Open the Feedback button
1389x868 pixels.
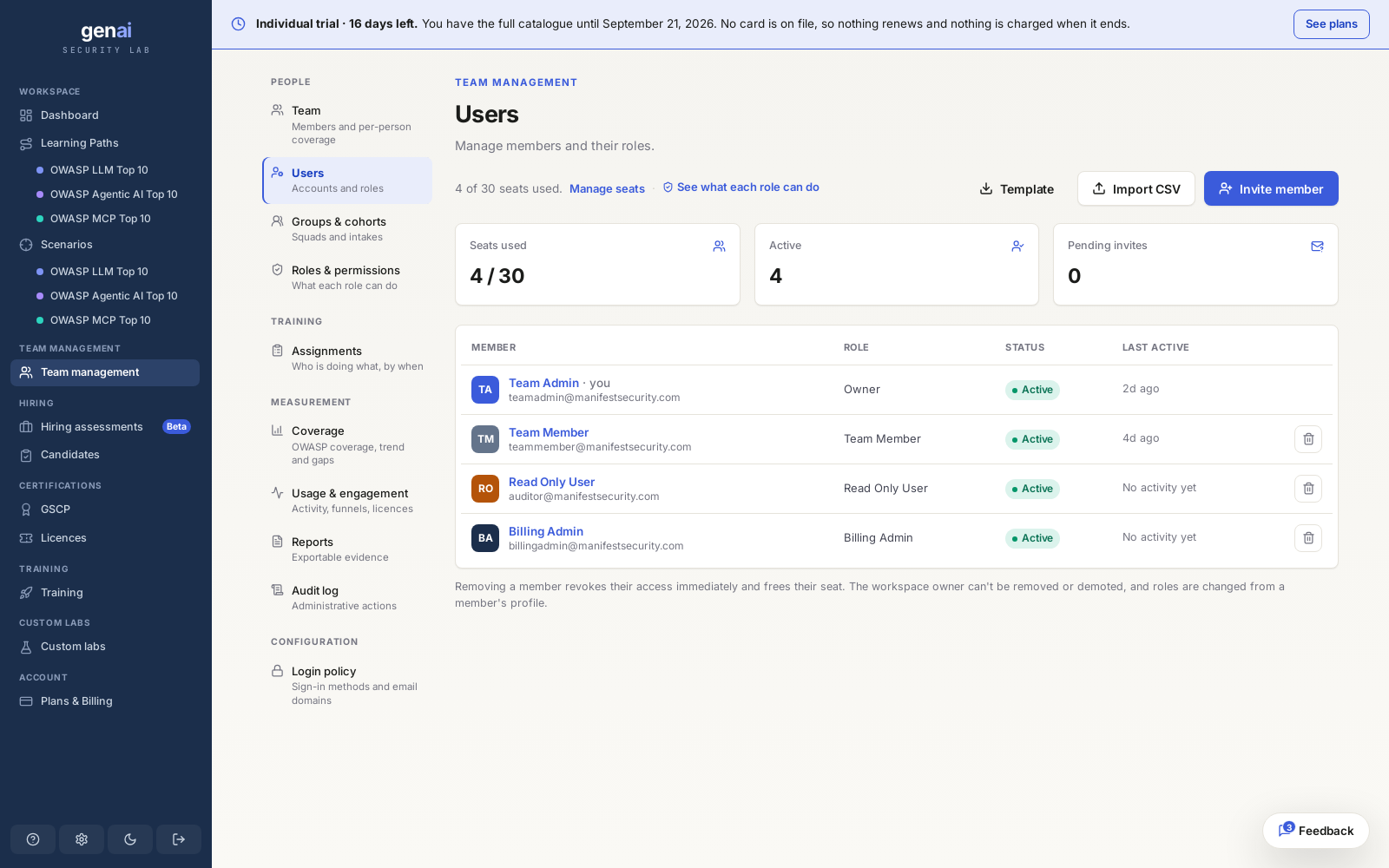click(x=1316, y=831)
